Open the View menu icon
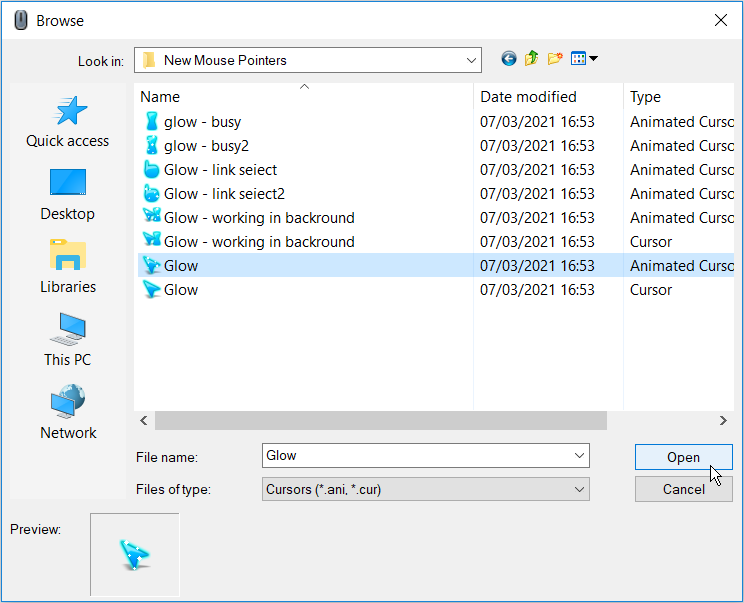This screenshot has height=603, width=744. 584,59
